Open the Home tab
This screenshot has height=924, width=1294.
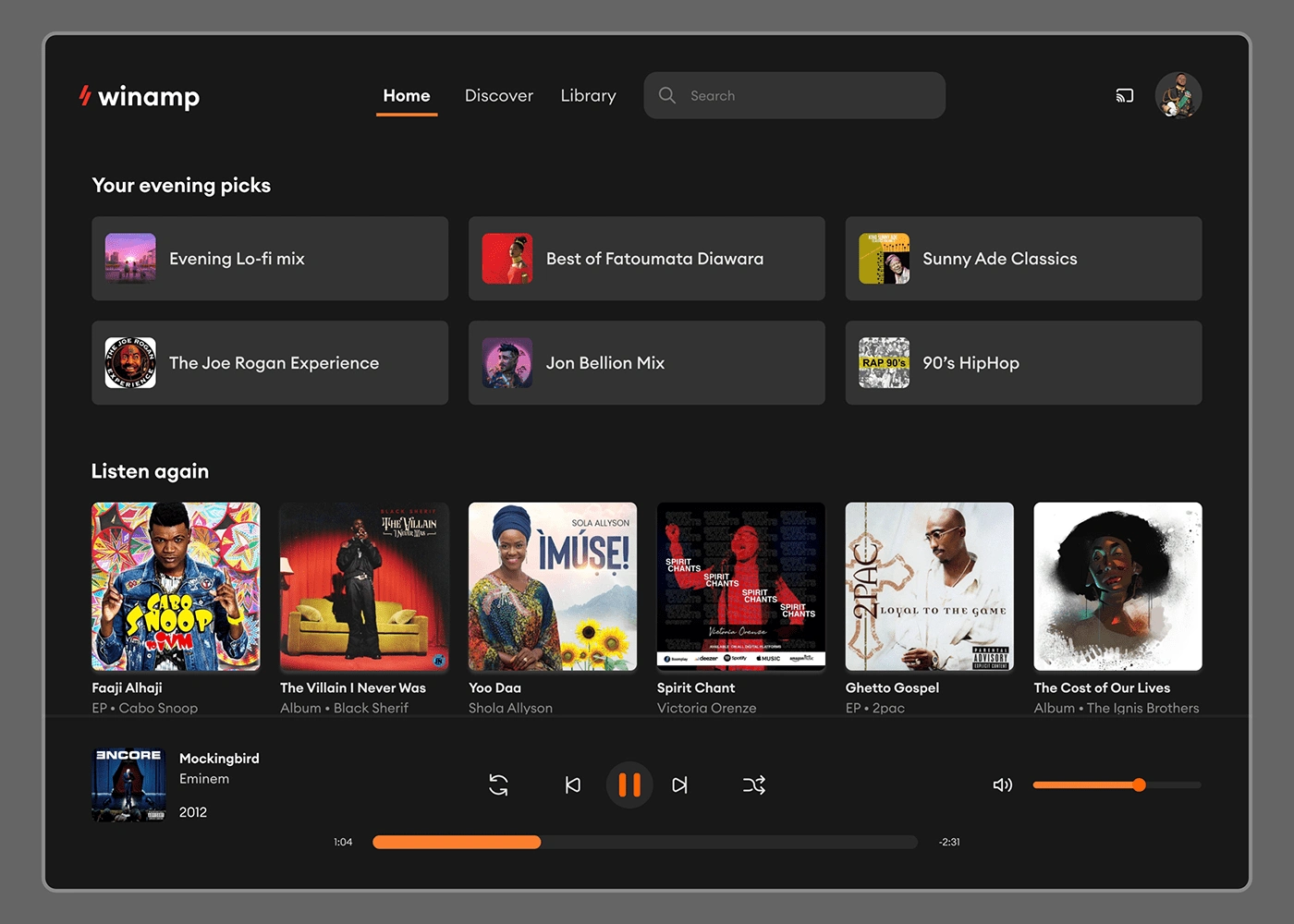[407, 96]
